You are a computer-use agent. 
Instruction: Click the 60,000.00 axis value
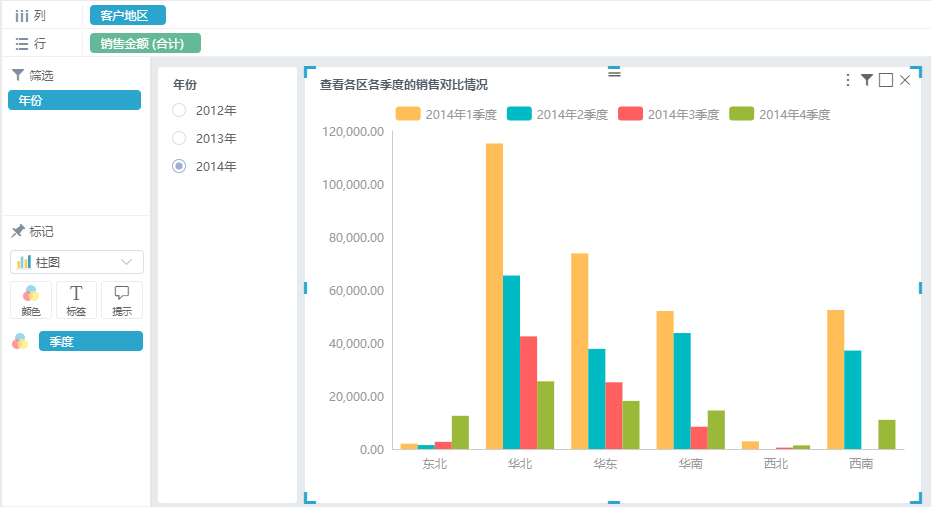tap(356, 290)
